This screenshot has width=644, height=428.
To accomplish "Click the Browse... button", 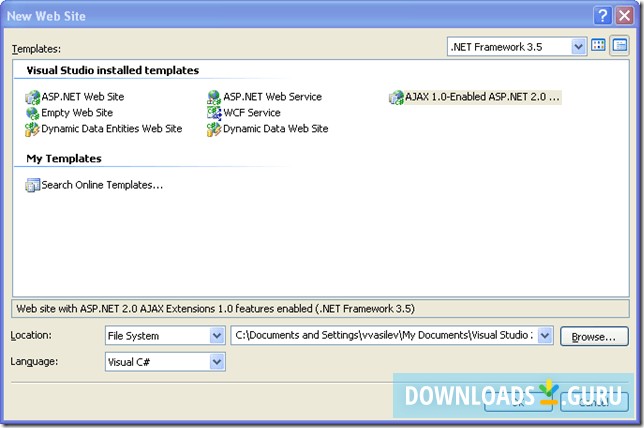I will [x=594, y=336].
